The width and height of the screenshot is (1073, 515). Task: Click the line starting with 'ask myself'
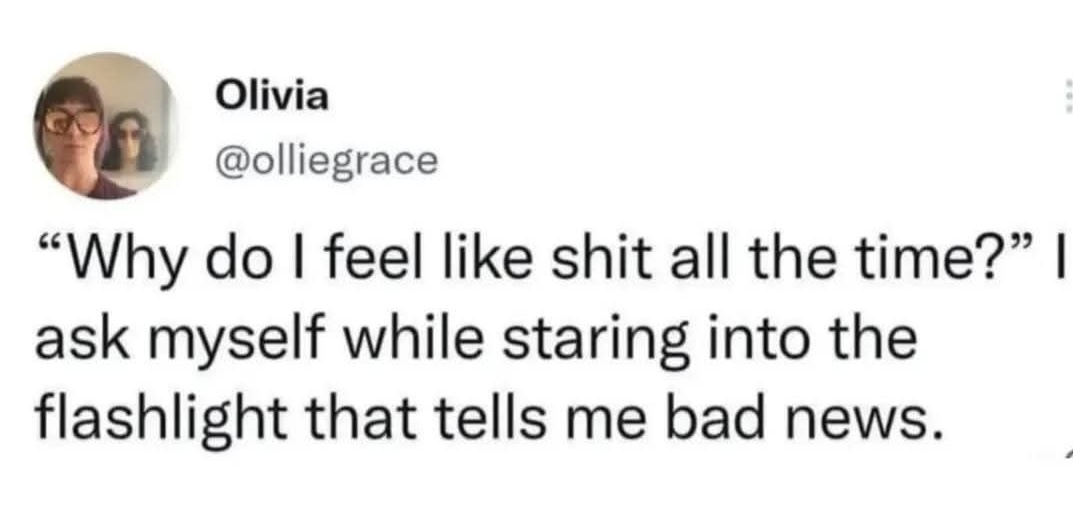pos(474,340)
